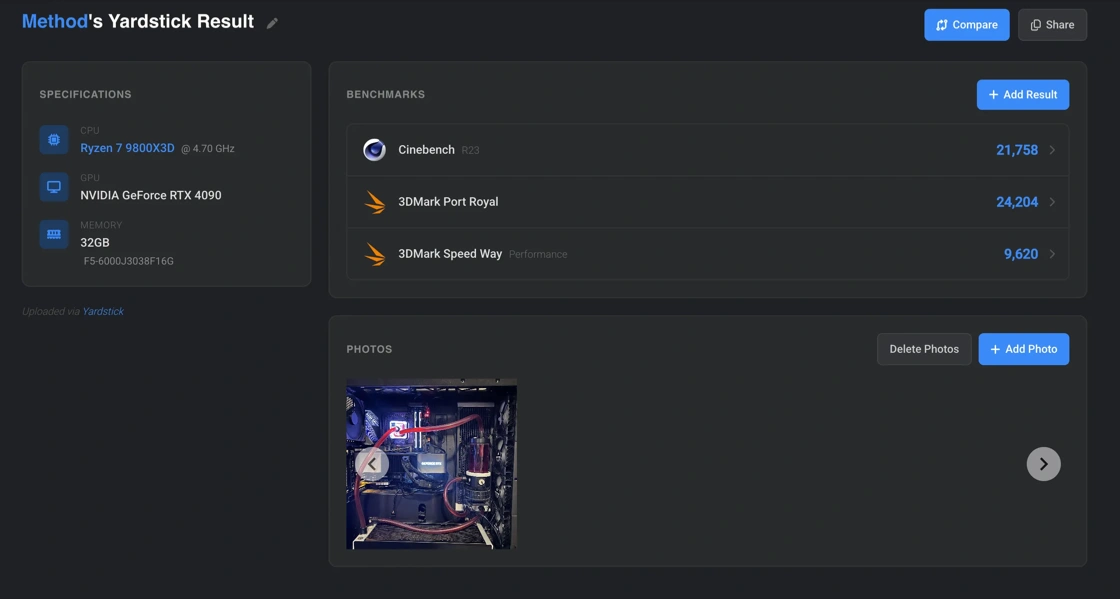1120x599 pixels.
Task: Follow the Yardstick upload link
Action: coord(103,312)
